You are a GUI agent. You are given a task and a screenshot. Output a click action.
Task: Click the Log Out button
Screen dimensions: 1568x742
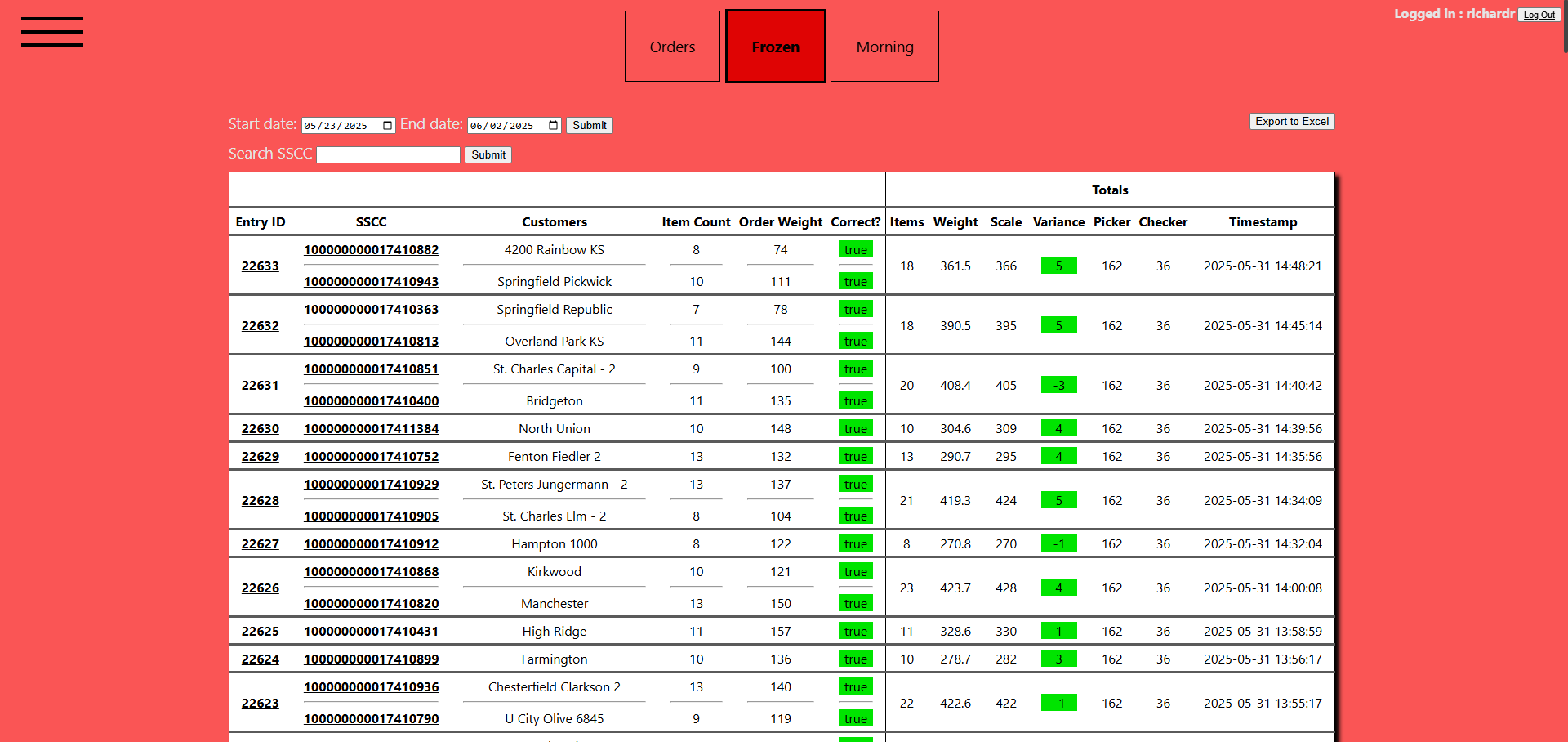(1539, 15)
